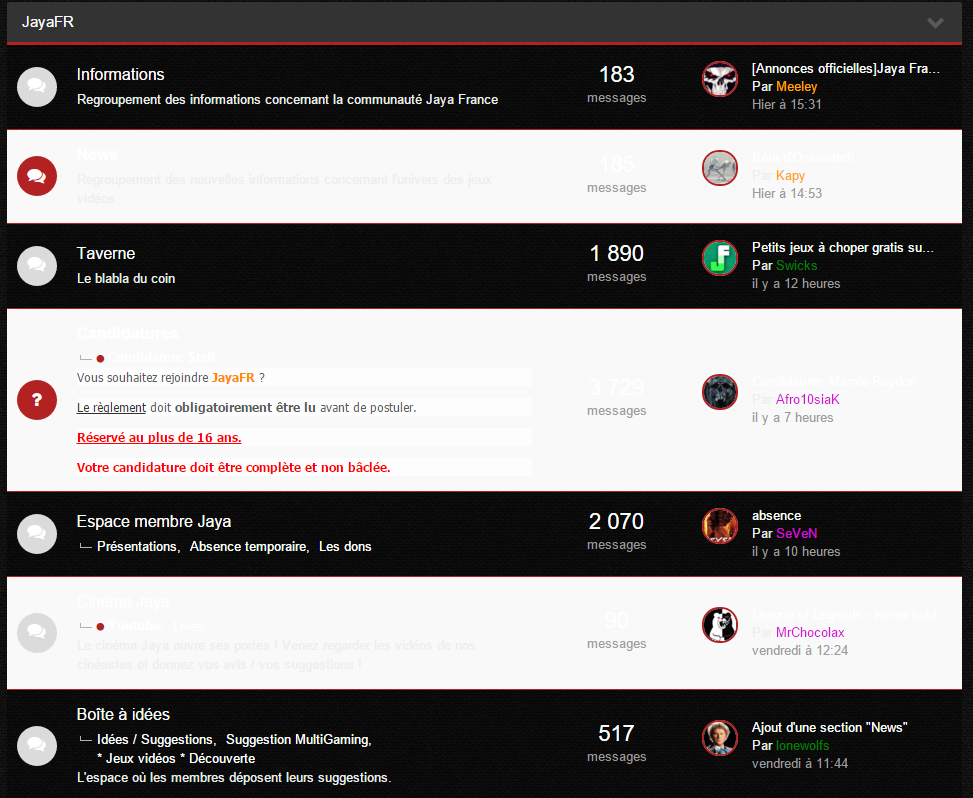Screen dimensions: 973x798
Task: Click the Boîte à idées bubble icon
Action: click(x=37, y=746)
